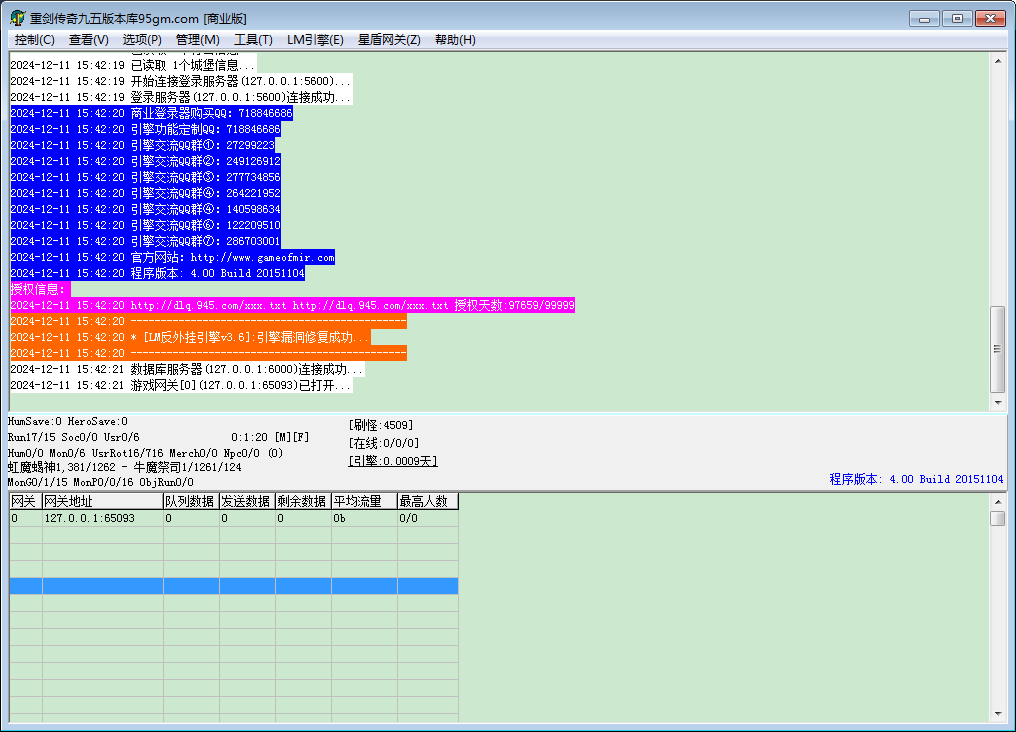Select gateway address cell 127.0.0.1:65093

(102, 518)
